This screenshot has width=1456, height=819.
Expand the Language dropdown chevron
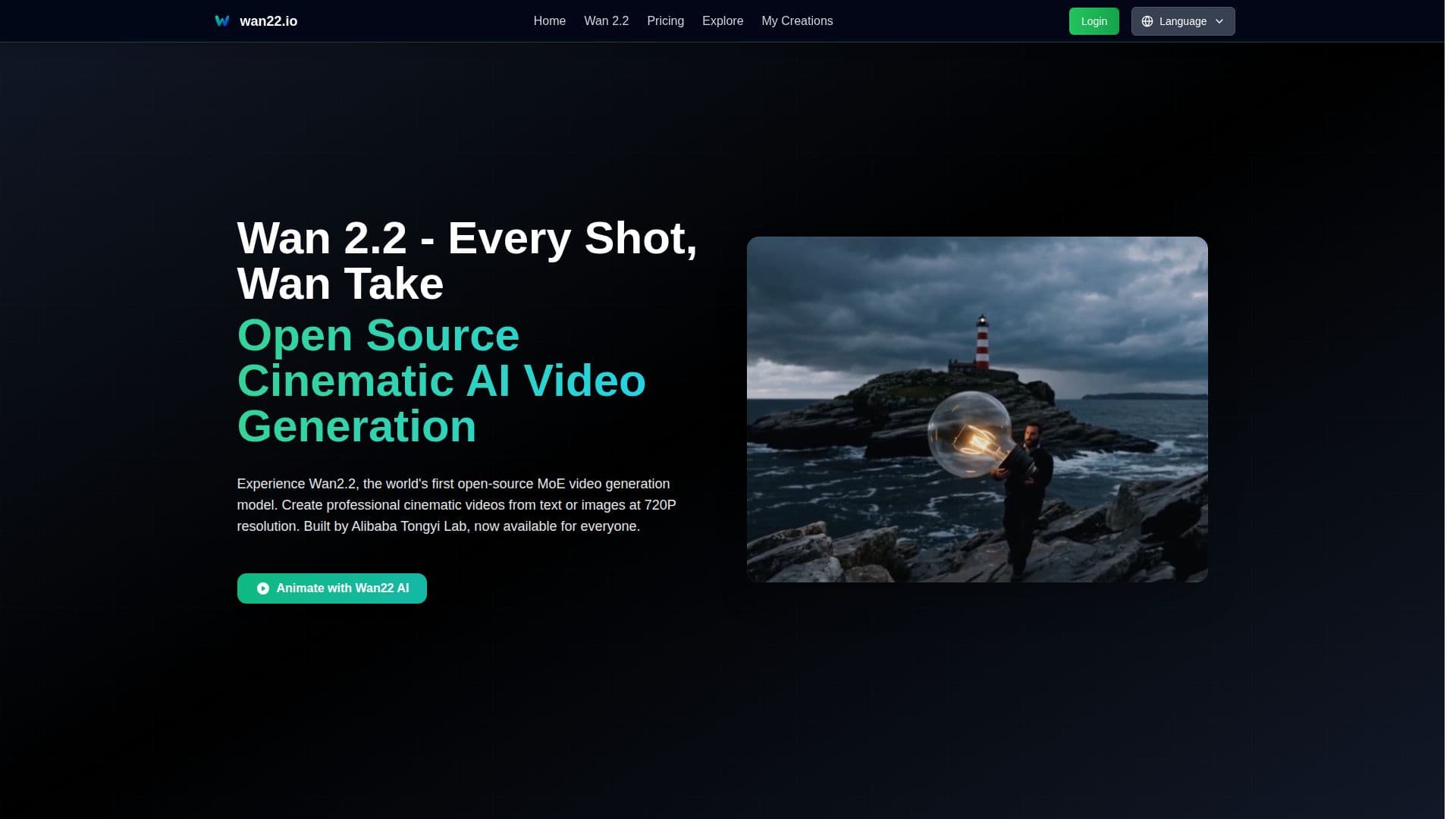point(1219,21)
